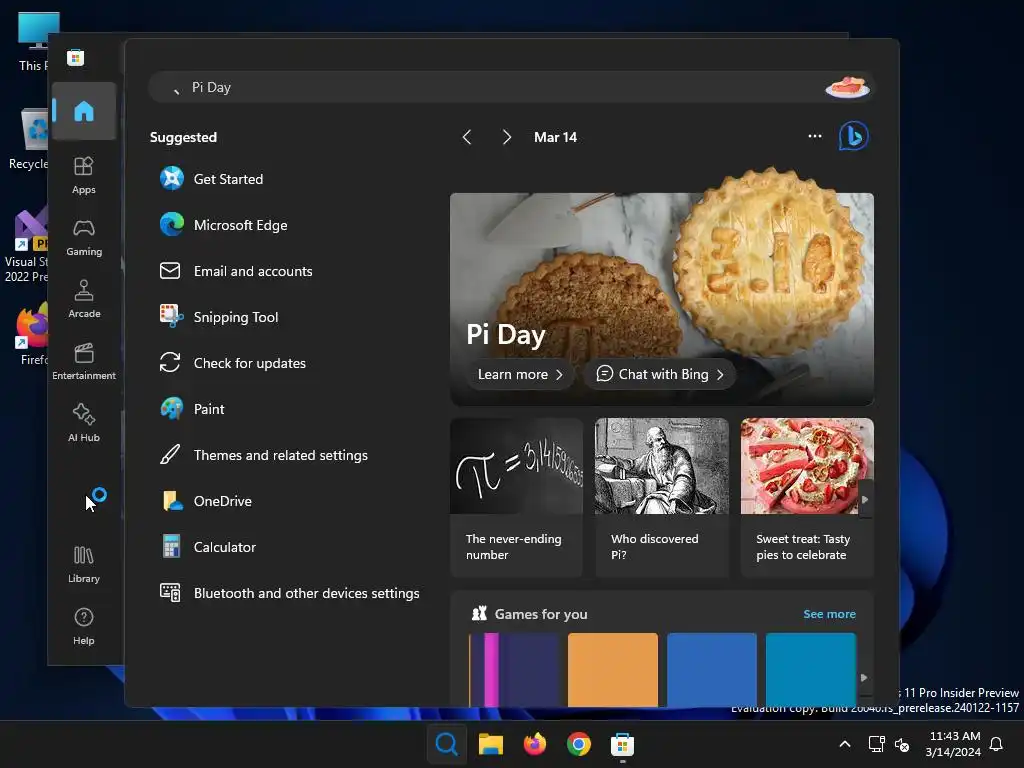Open Entertainment section in Store sidebar
This screenshot has width=1024, height=768.
[x=84, y=361]
